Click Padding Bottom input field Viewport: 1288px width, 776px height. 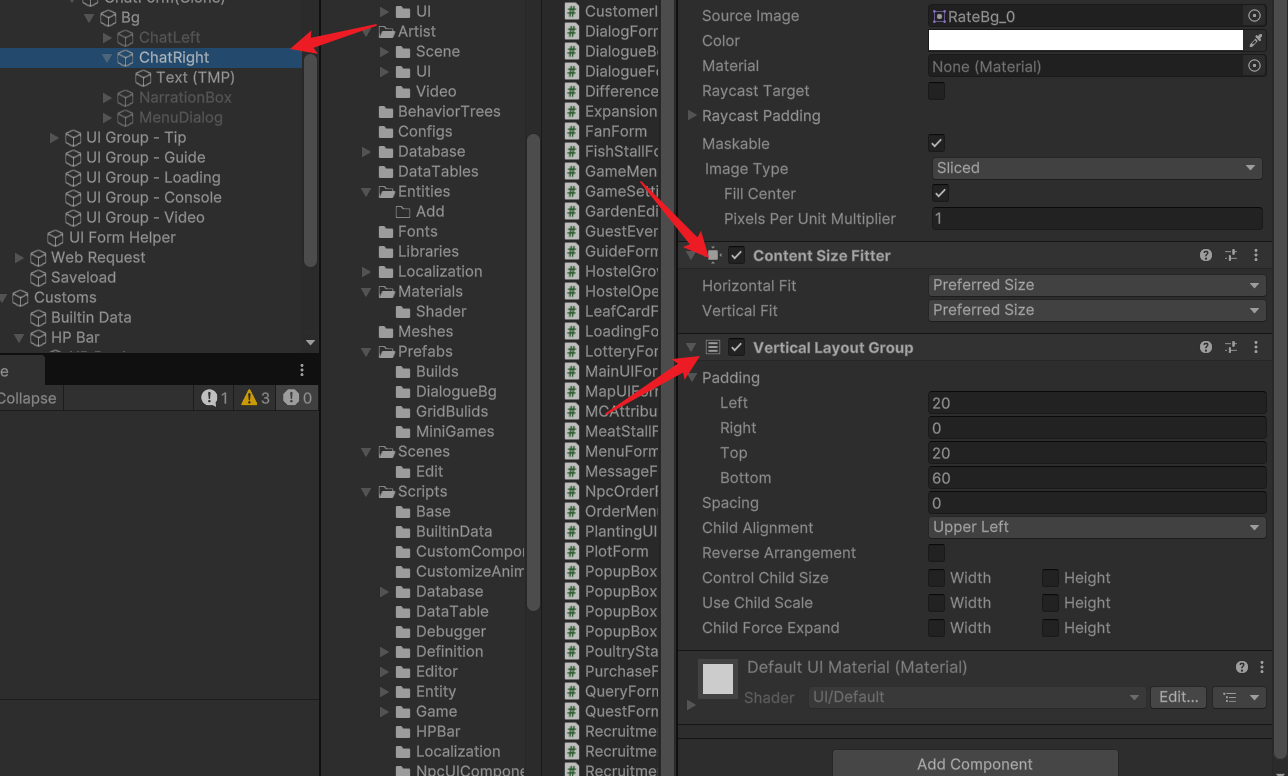(1097, 478)
